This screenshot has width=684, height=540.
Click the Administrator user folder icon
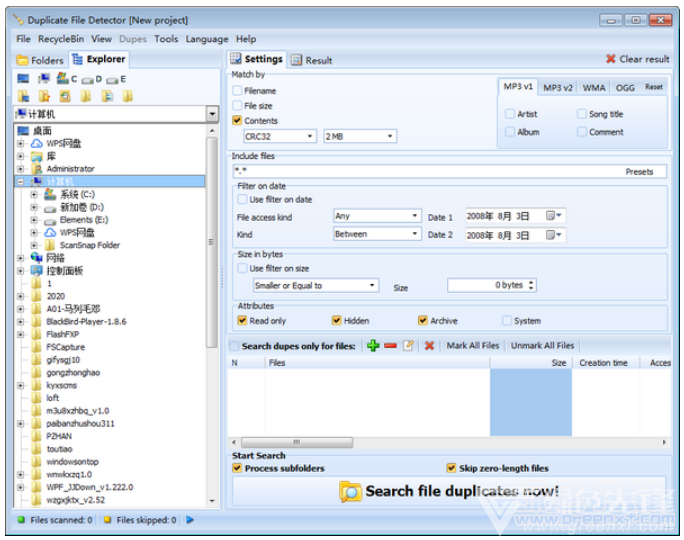coord(37,168)
